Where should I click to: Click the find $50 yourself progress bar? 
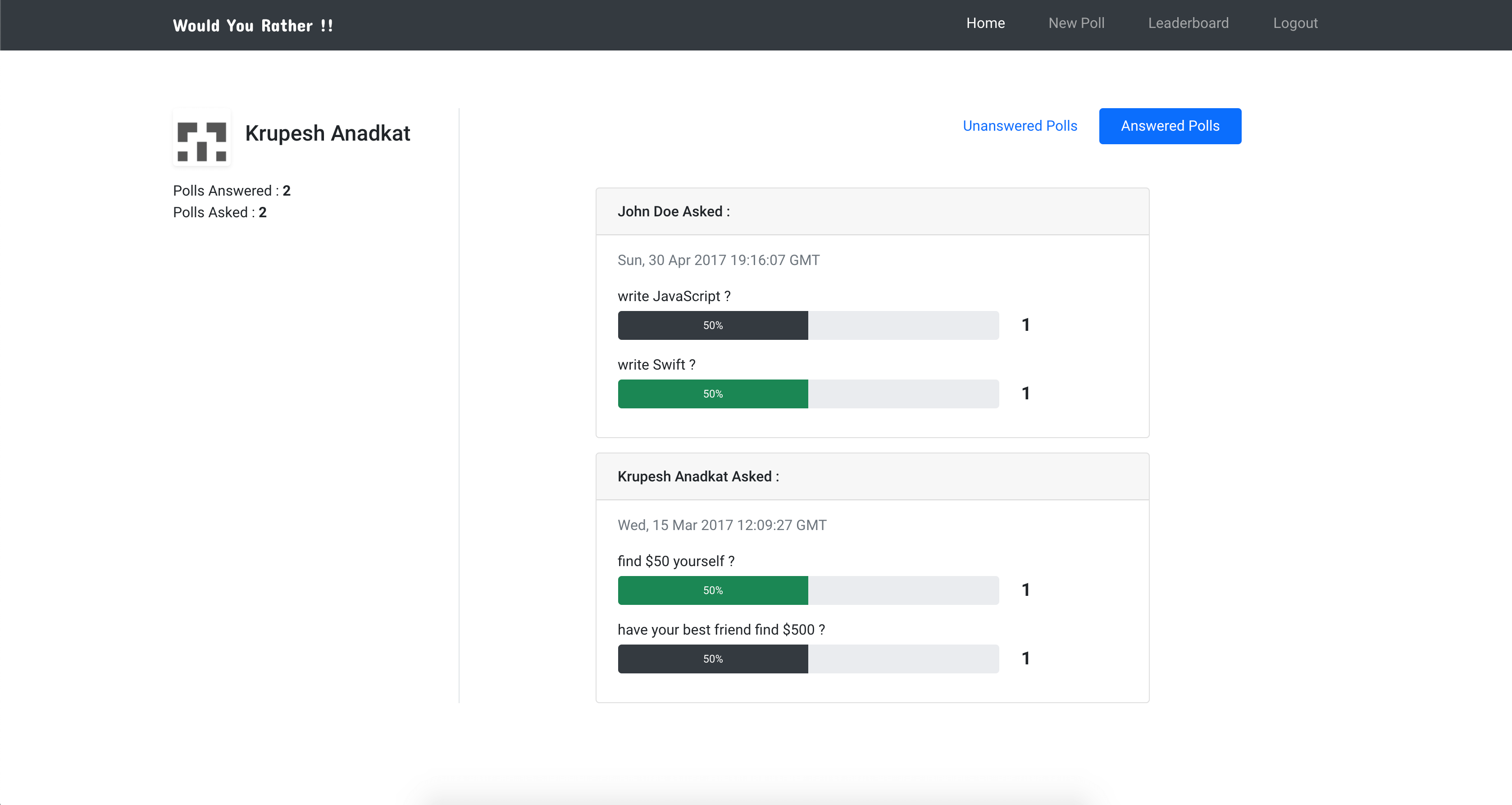[808, 590]
